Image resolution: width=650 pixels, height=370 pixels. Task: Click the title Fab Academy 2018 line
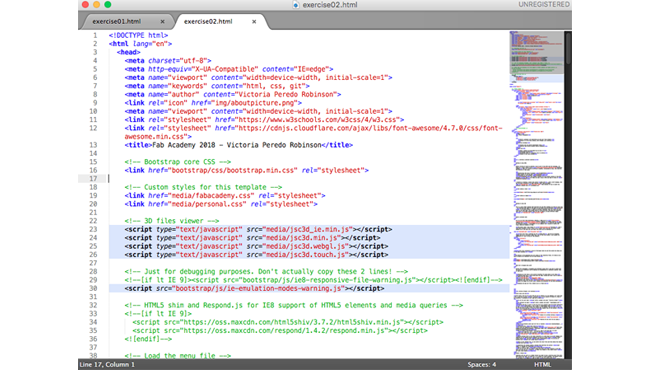239,145
